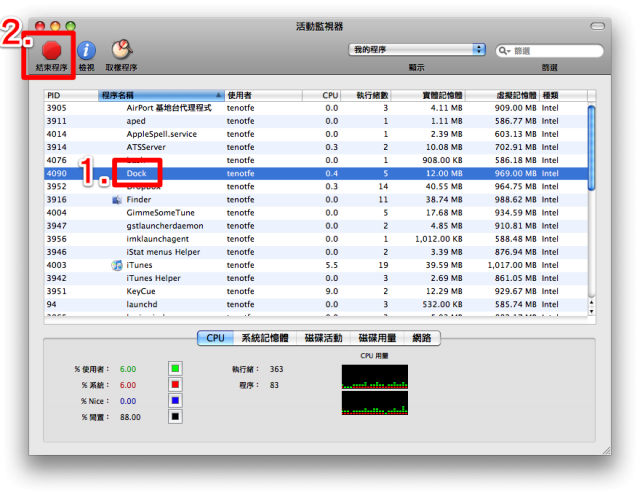The width and height of the screenshot is (640, 495).
Task: Select the Dock process row
Action: pyautogui.click(x=316, y=173)
